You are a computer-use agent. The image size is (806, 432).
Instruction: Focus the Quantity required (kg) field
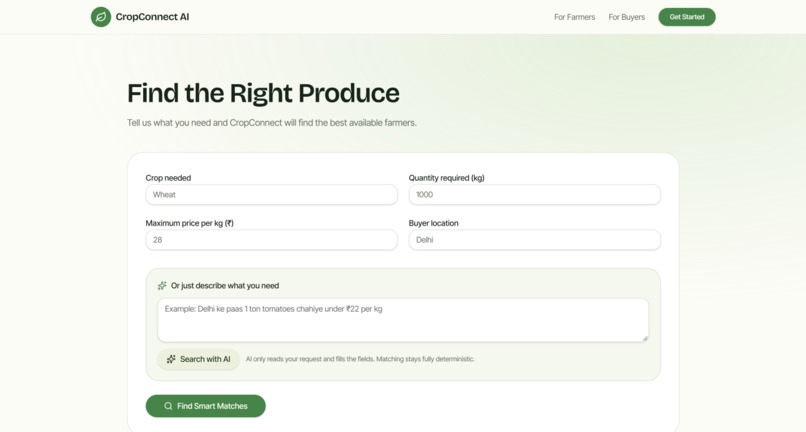click(x=535, y=195)
